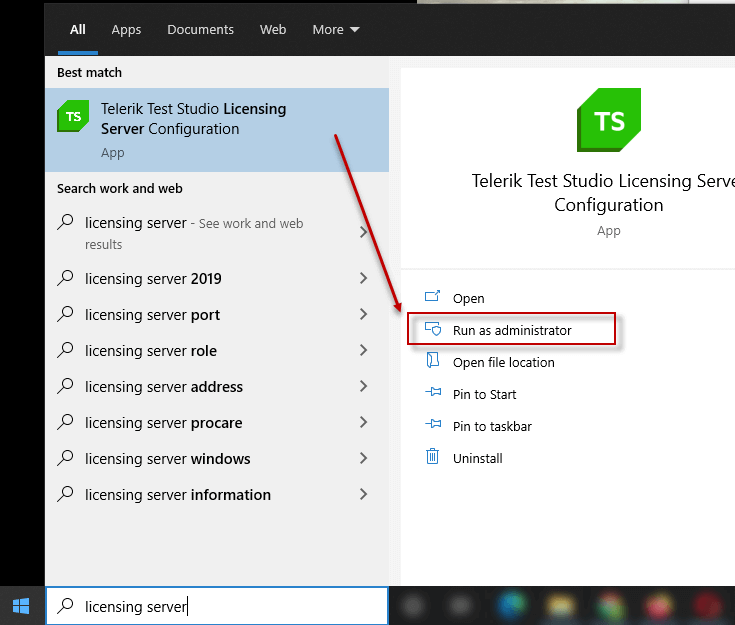Select the 'licensing server role' suggestion
The width and height of the screenshot is (735, 625).
point(217,351)
